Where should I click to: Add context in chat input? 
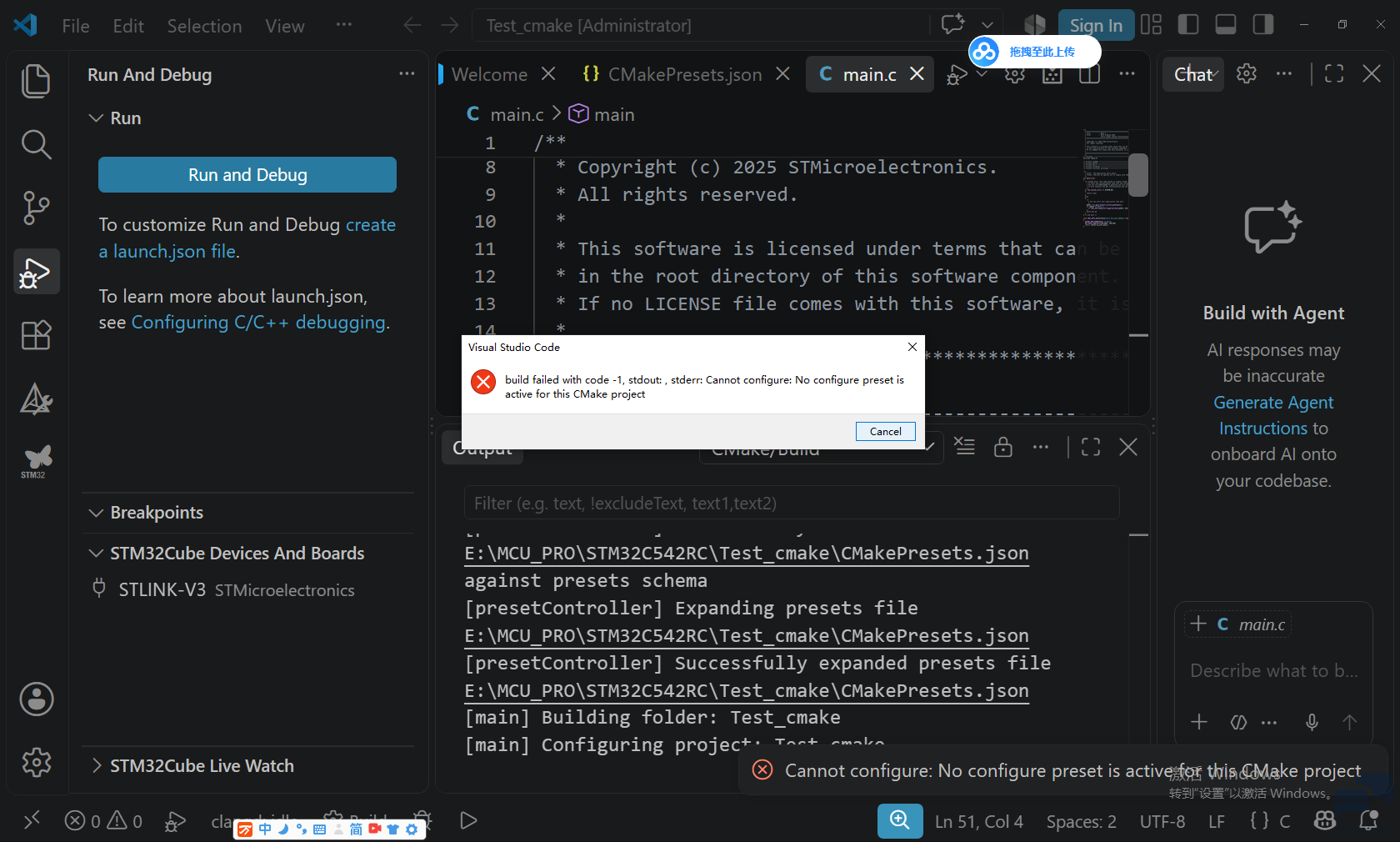click(x=1199, y=722)
